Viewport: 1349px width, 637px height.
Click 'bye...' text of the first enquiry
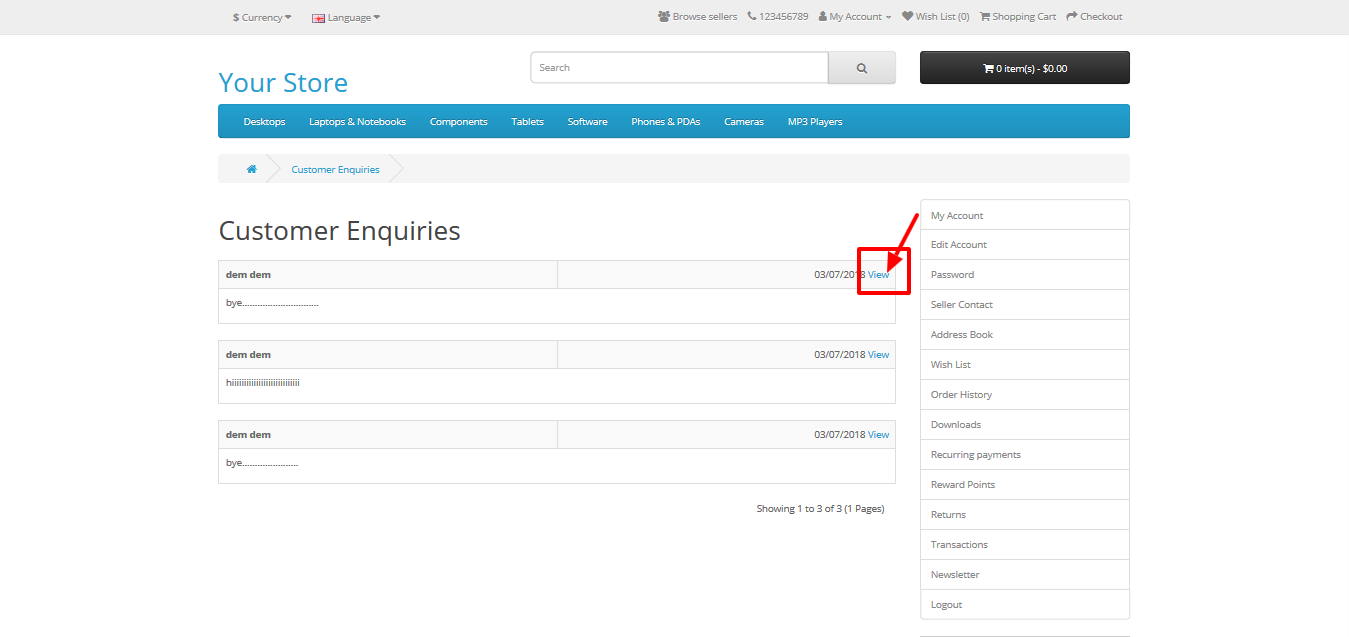pos(272,303)
